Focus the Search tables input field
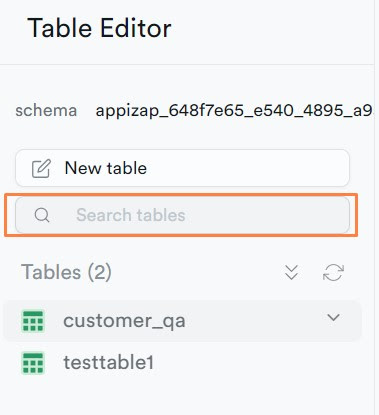The height and width of the screenshot is (415, 379). (182, 215)
